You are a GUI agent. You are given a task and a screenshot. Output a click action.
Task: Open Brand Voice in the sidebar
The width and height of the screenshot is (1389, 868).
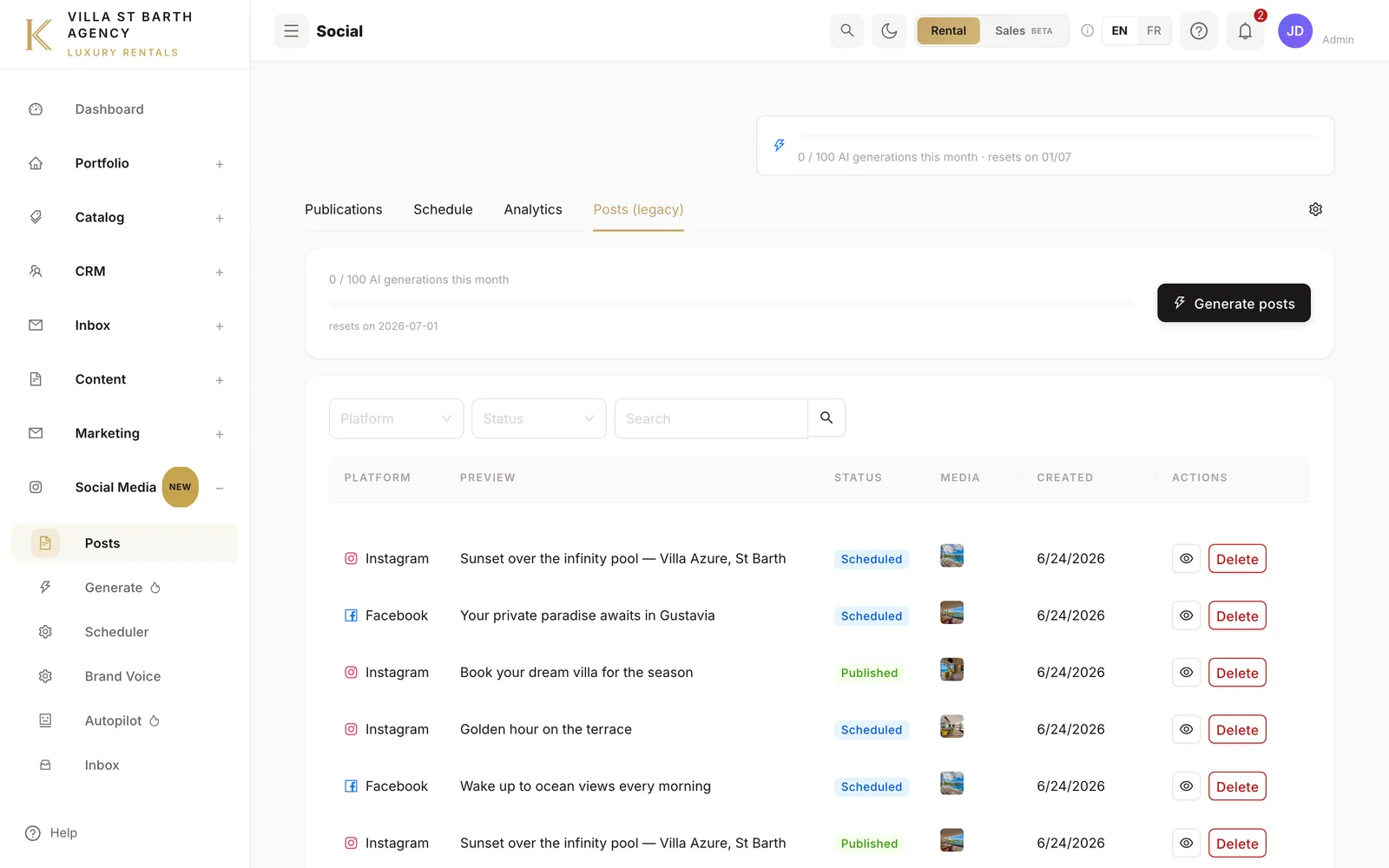(x=122, y=676)
